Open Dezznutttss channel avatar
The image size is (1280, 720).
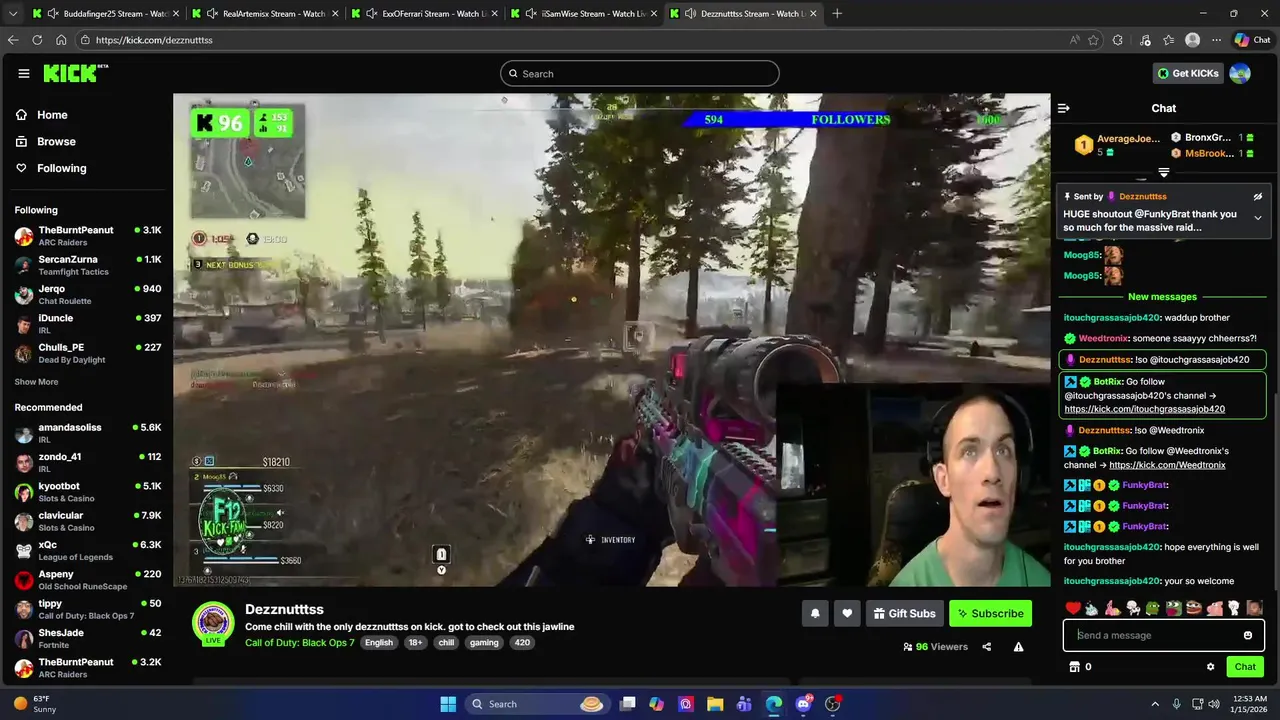(x=213, y=624)
